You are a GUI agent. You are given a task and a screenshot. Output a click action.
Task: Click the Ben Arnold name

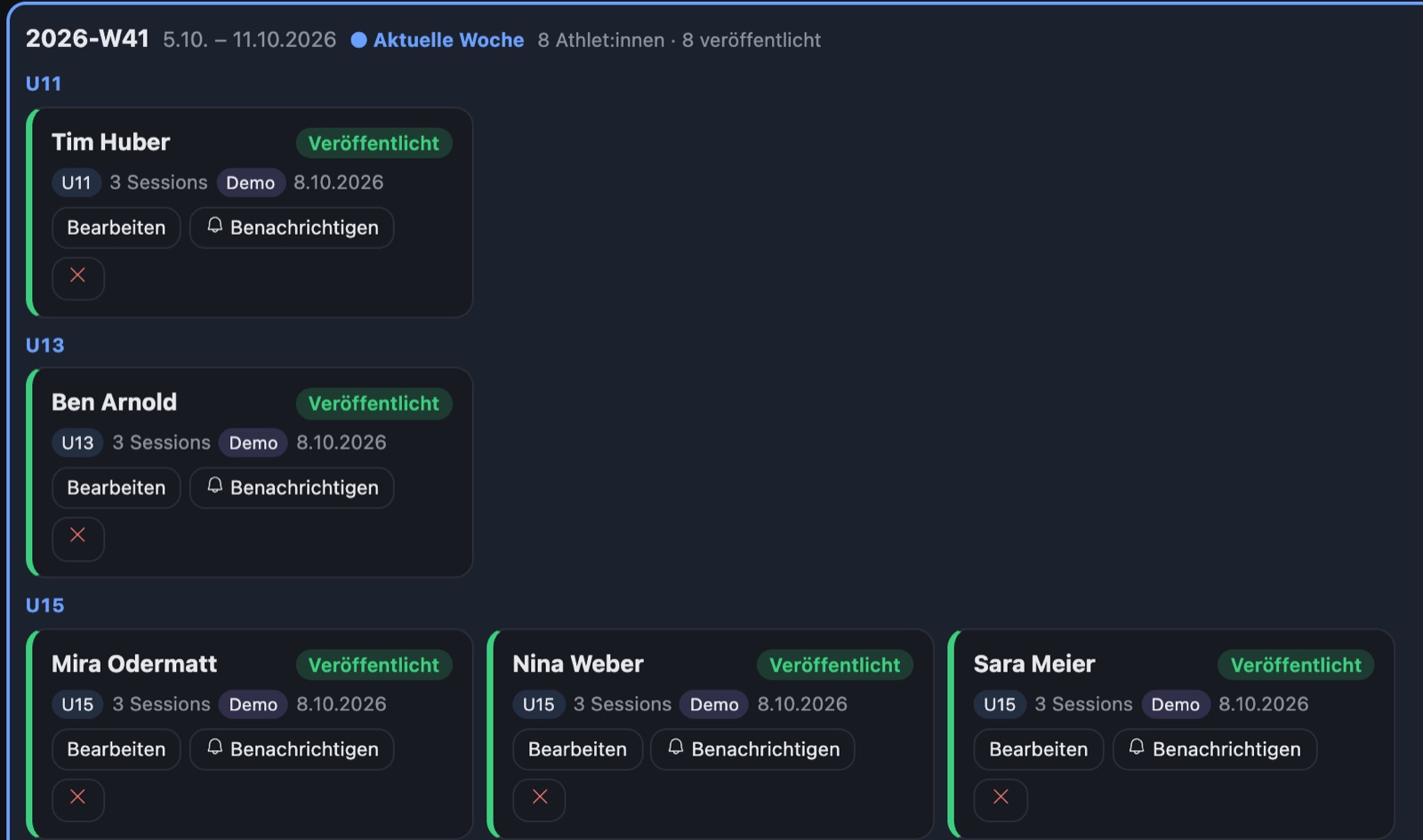click(114, 402)
